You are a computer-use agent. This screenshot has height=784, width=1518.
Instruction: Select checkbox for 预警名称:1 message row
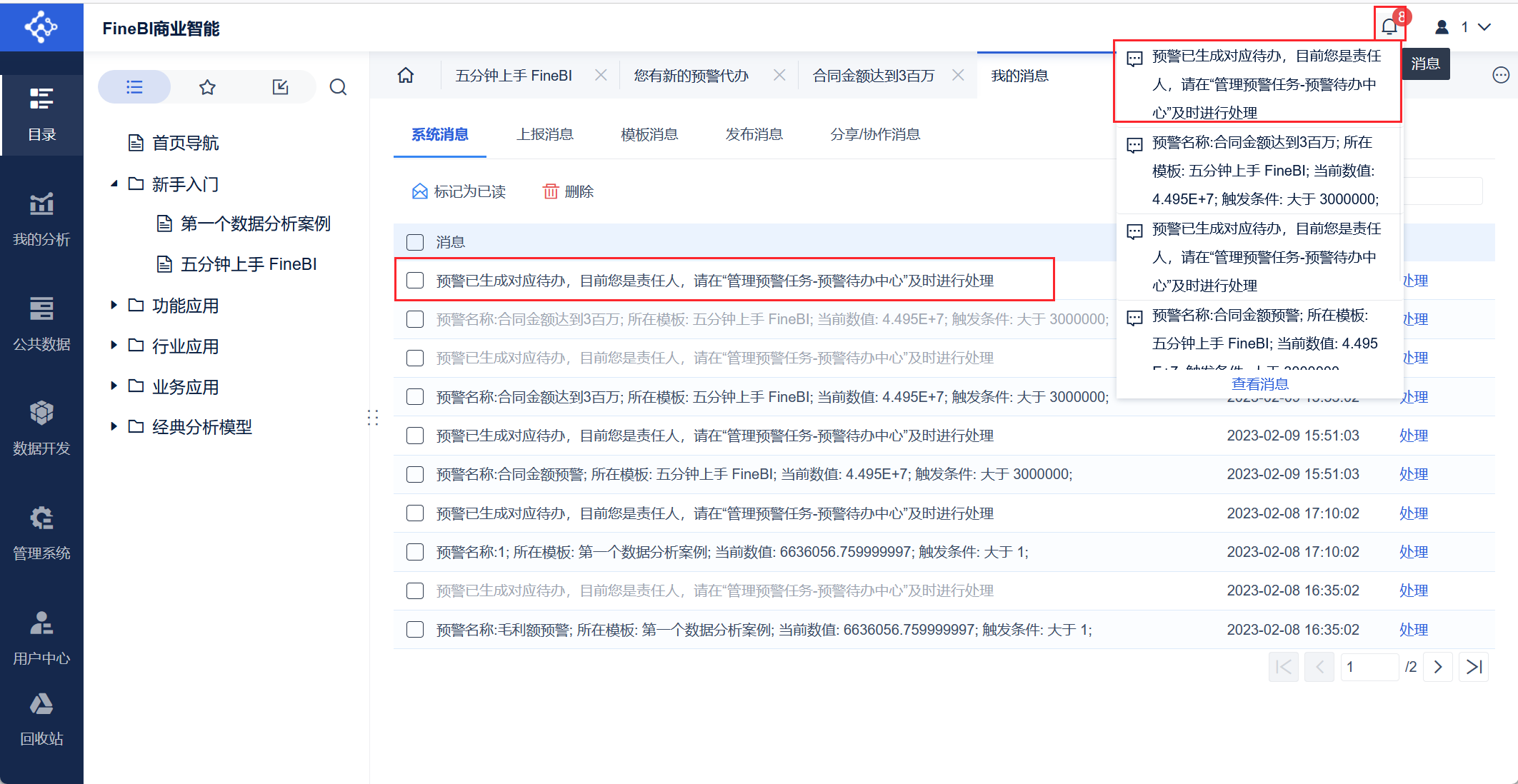coord(415,552)
